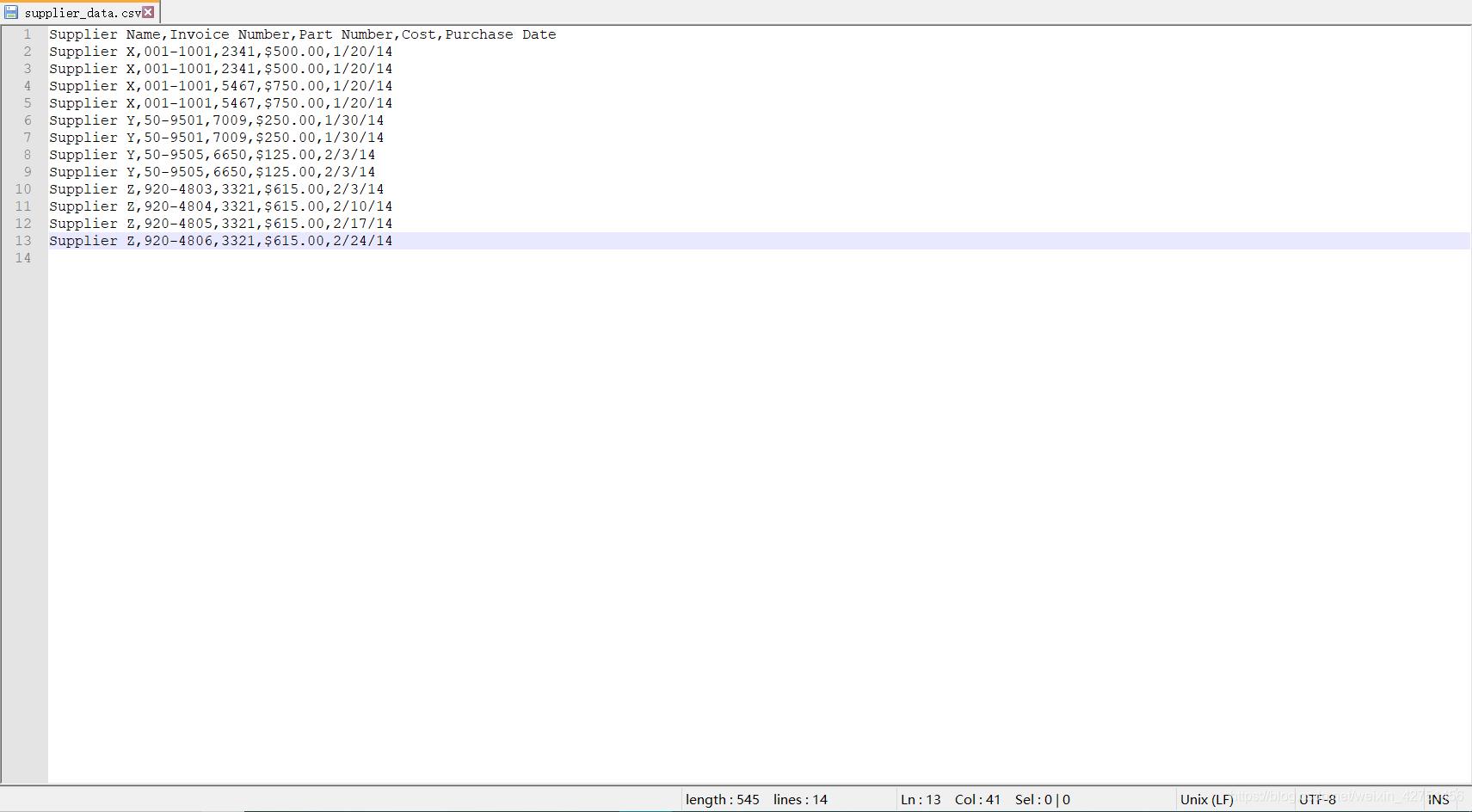1472x812 pixels.
Task: Click the UTF-8 encoding indicator
Action: (x=1317, y=800)
